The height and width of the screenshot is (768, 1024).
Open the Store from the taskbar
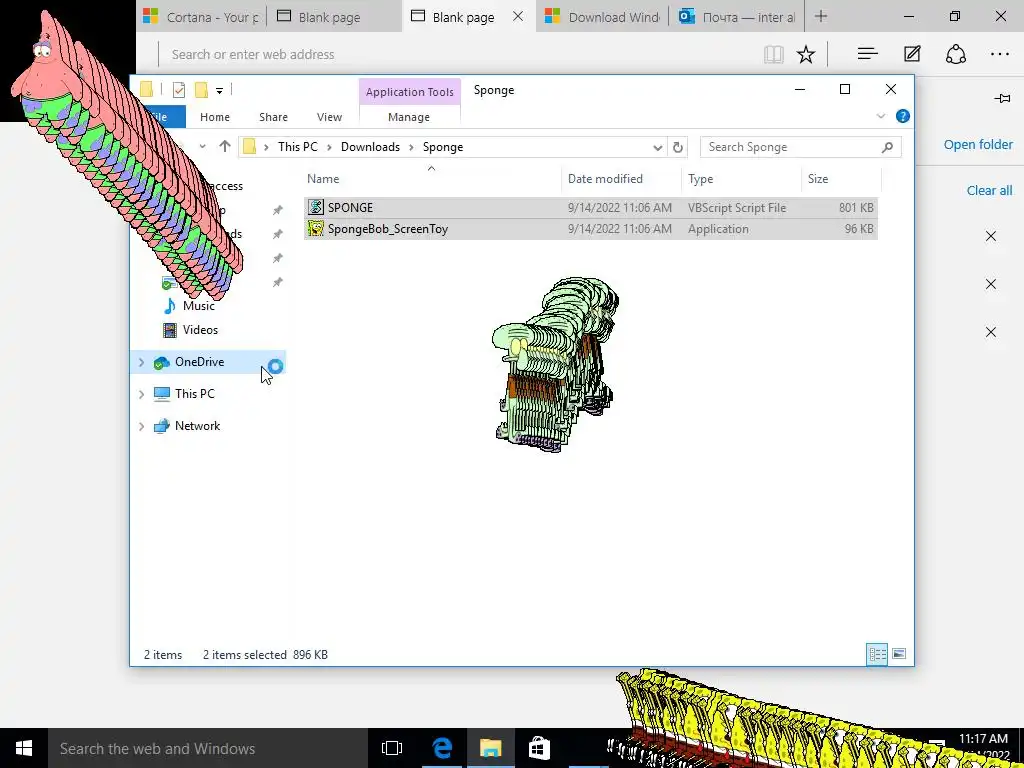[539, 748]
